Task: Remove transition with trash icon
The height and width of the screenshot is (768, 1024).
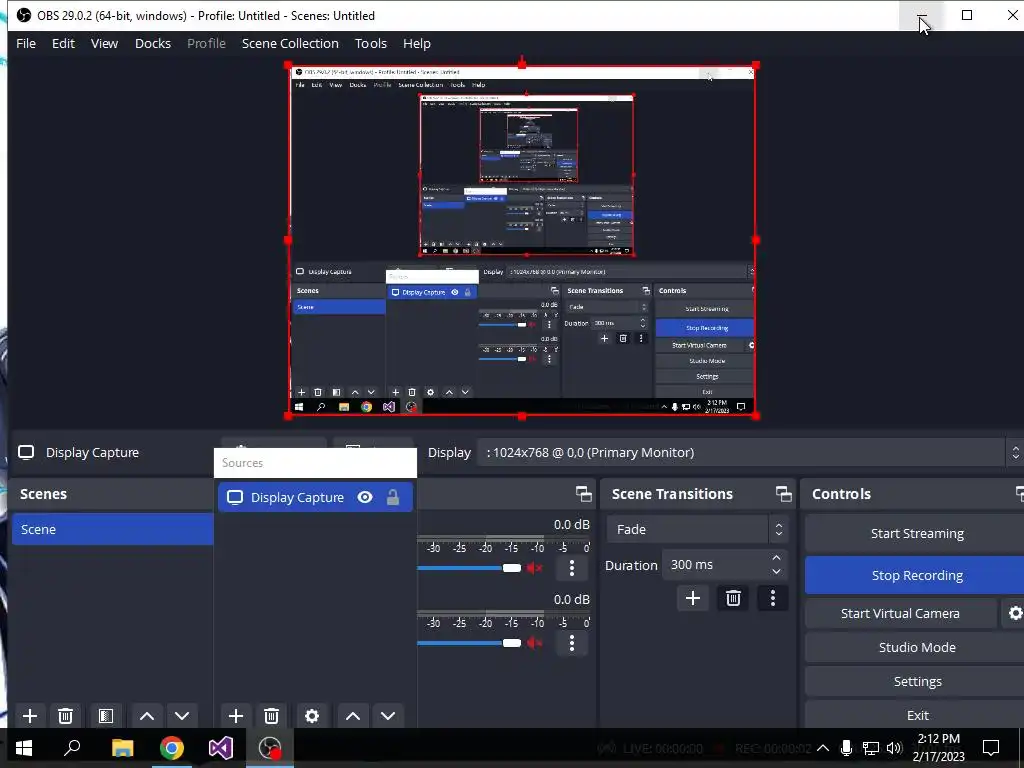Action: tap(733, 598)
